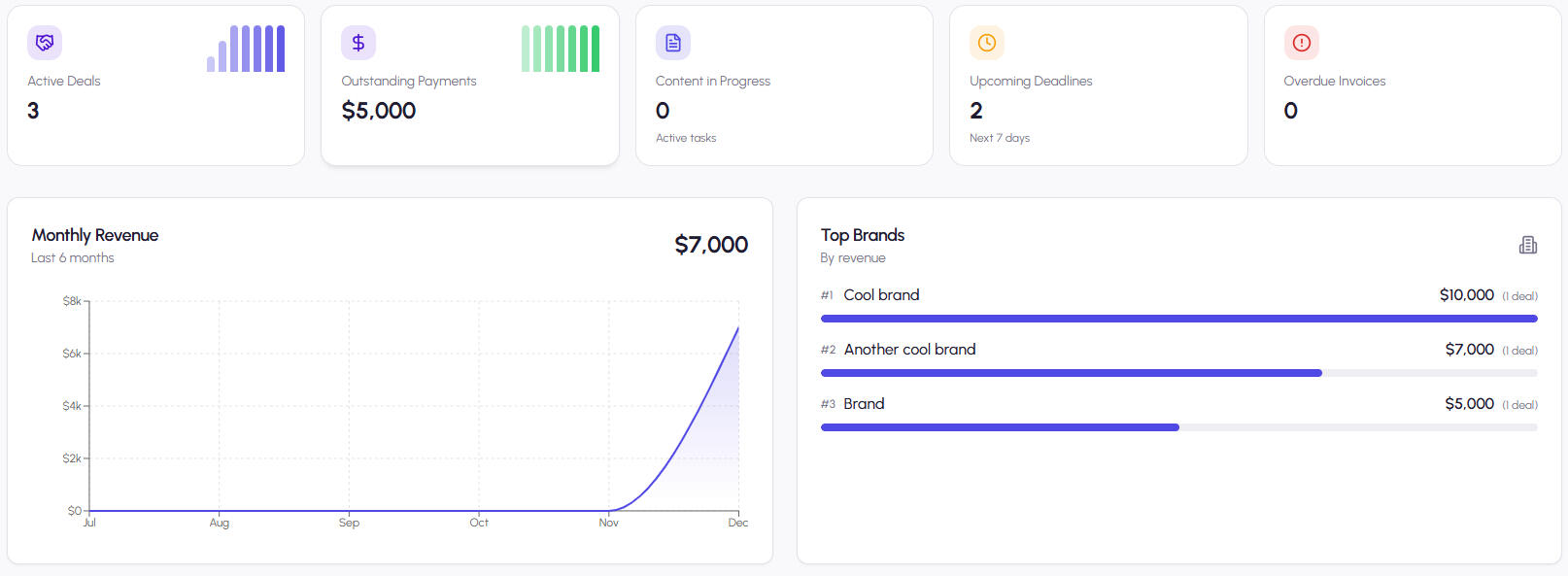Click the Another cool brand revenue bar

click(1071, 373)
